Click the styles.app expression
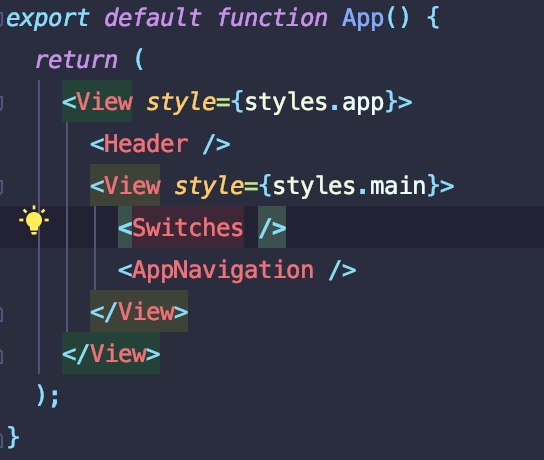544x460 pixels. click(314, 102)
